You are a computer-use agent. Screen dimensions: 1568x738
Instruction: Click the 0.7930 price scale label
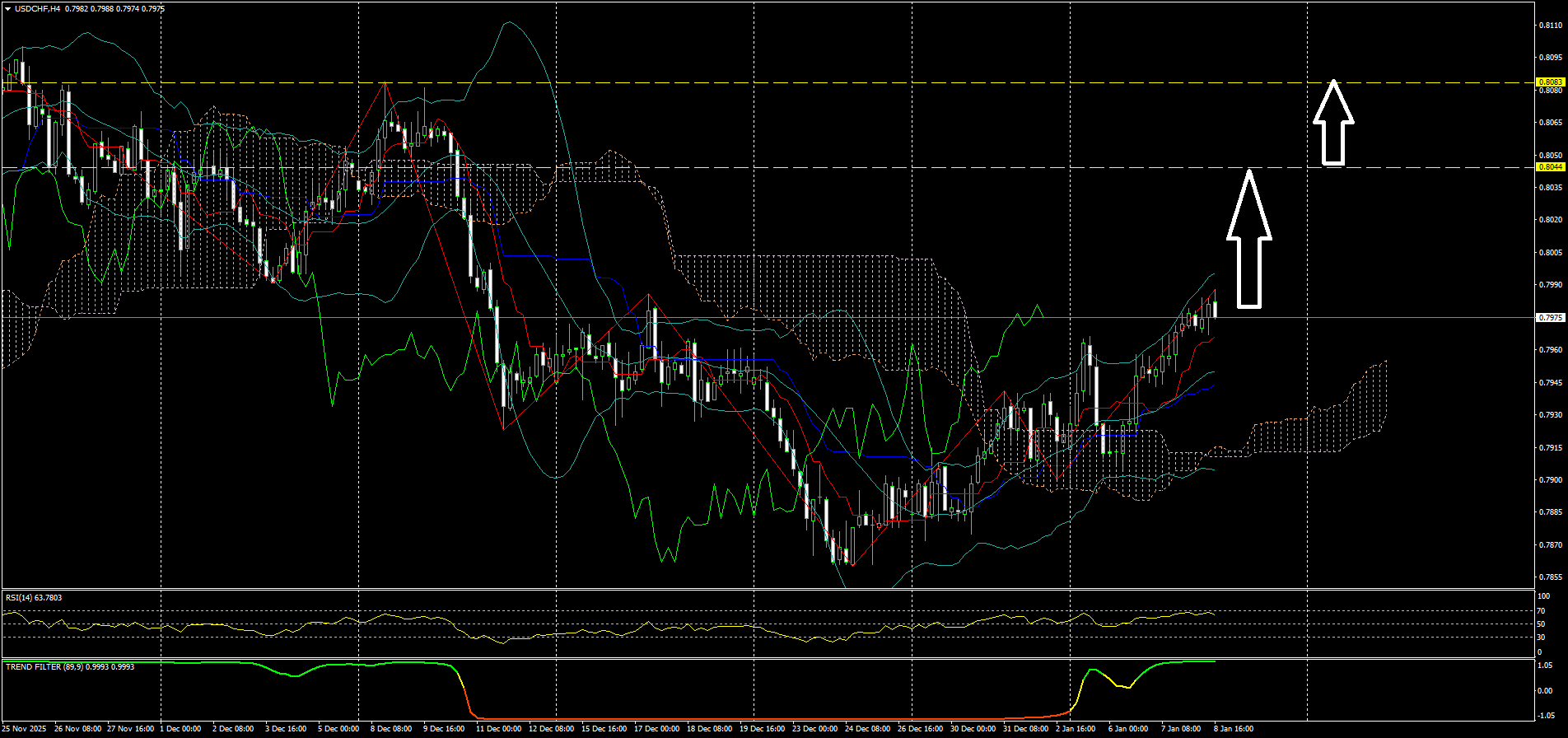pos(1551,415)
